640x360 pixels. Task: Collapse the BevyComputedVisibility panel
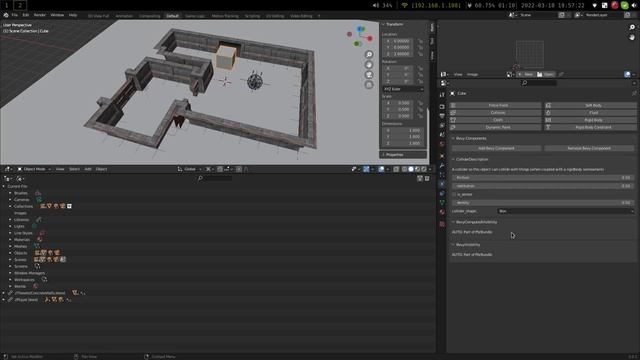pos(453,222)
